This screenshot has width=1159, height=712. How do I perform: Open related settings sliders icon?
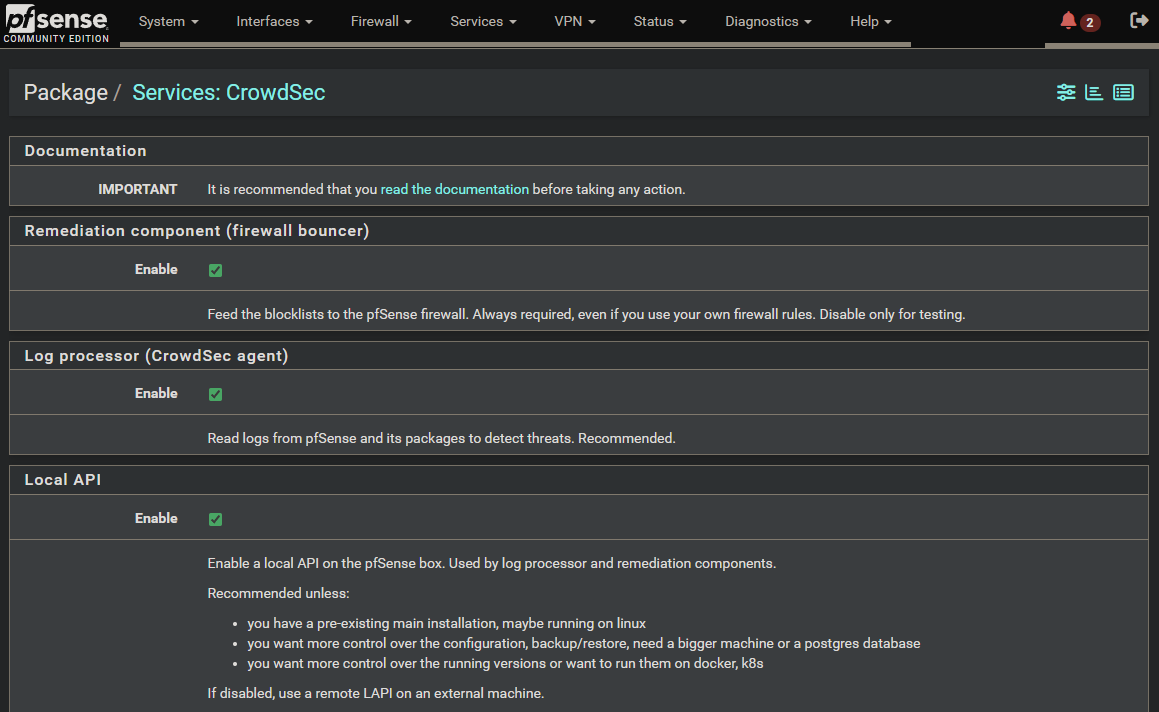coord(1066,93)
